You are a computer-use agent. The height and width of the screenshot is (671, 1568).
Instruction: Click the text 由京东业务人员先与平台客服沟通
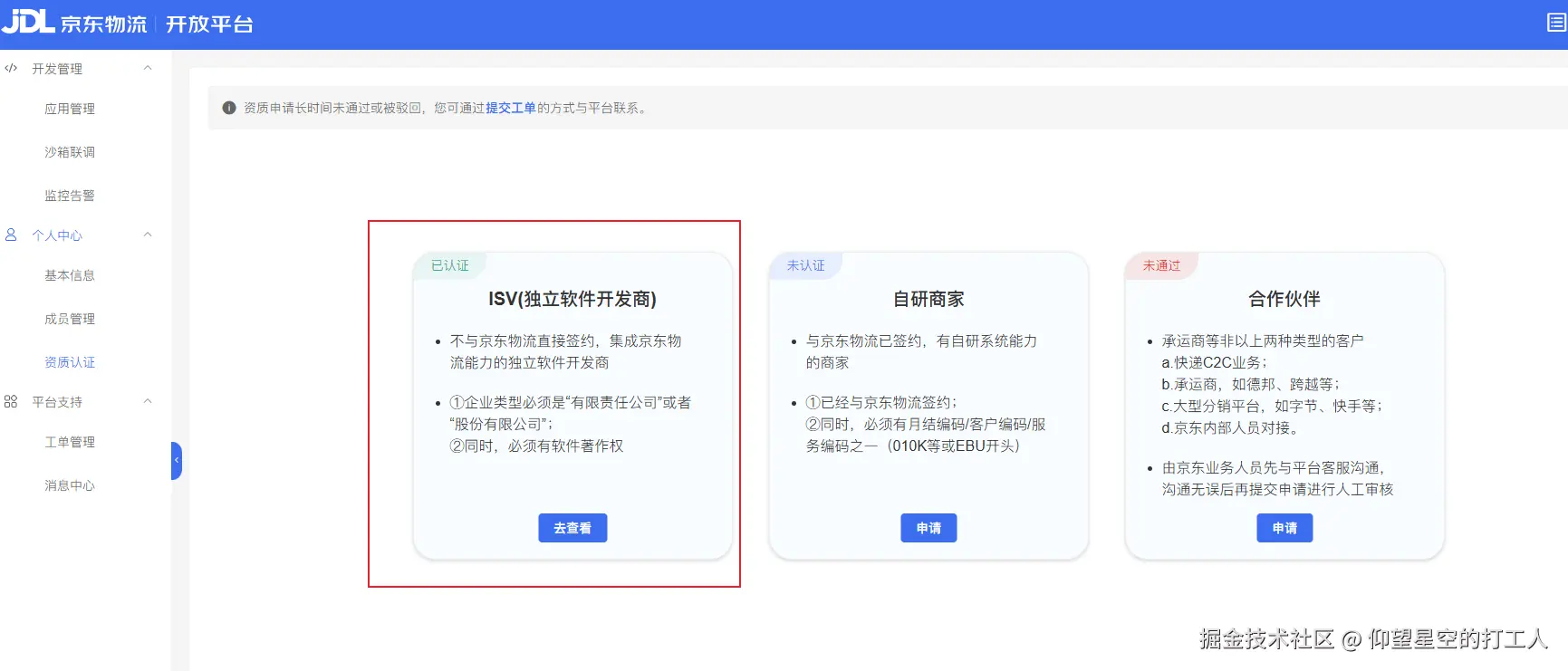(x=1270, y=467)
